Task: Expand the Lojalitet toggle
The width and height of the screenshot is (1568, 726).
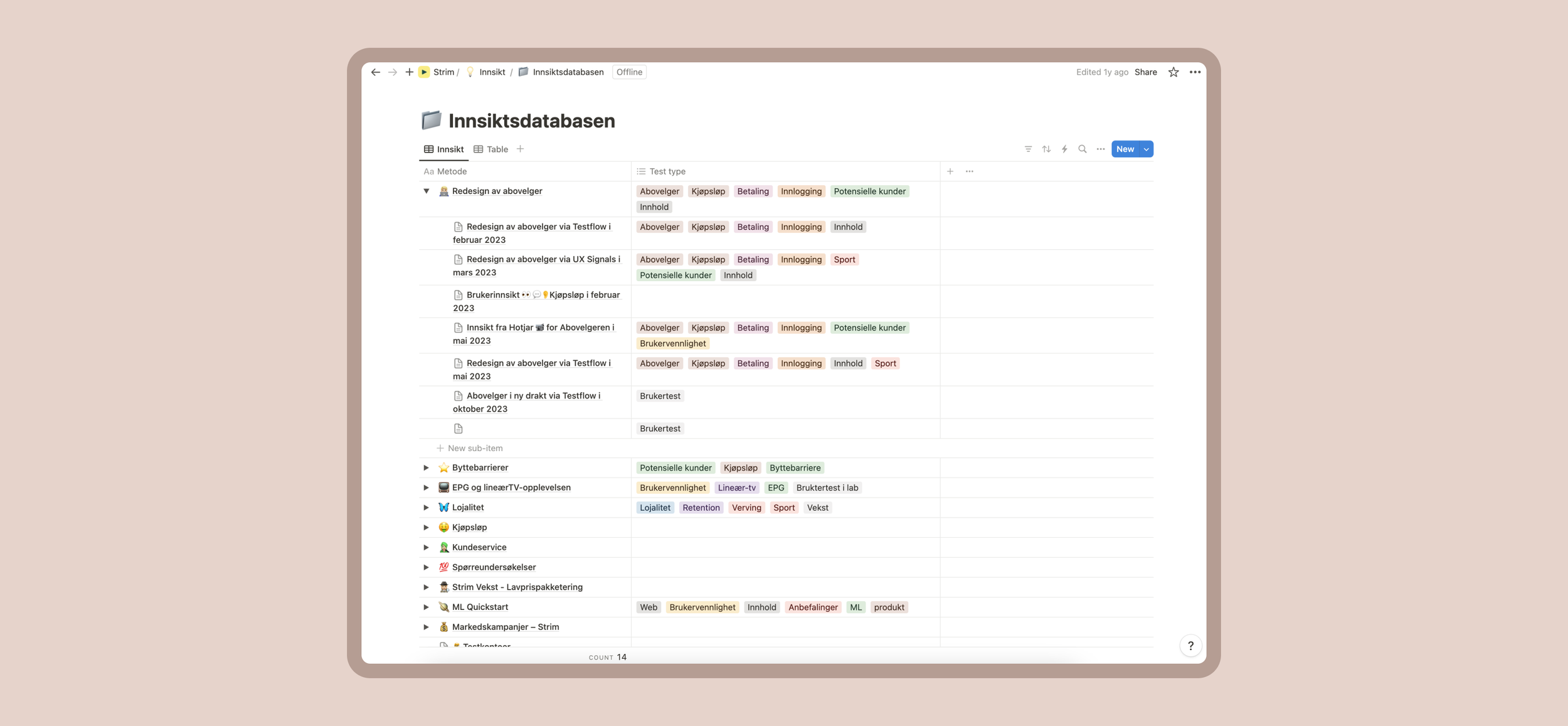Action: pyautogui.click(x=426, y=508)
